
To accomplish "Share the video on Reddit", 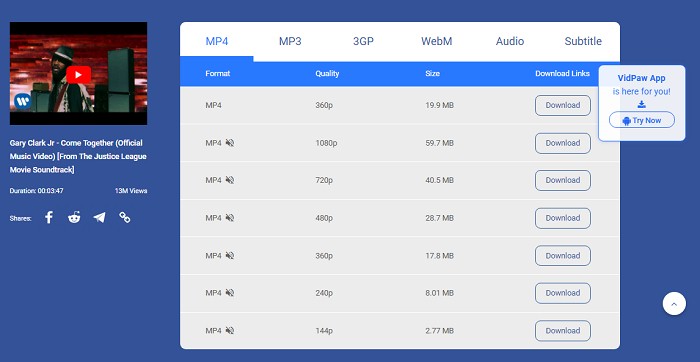I will (x=74, y=217).
